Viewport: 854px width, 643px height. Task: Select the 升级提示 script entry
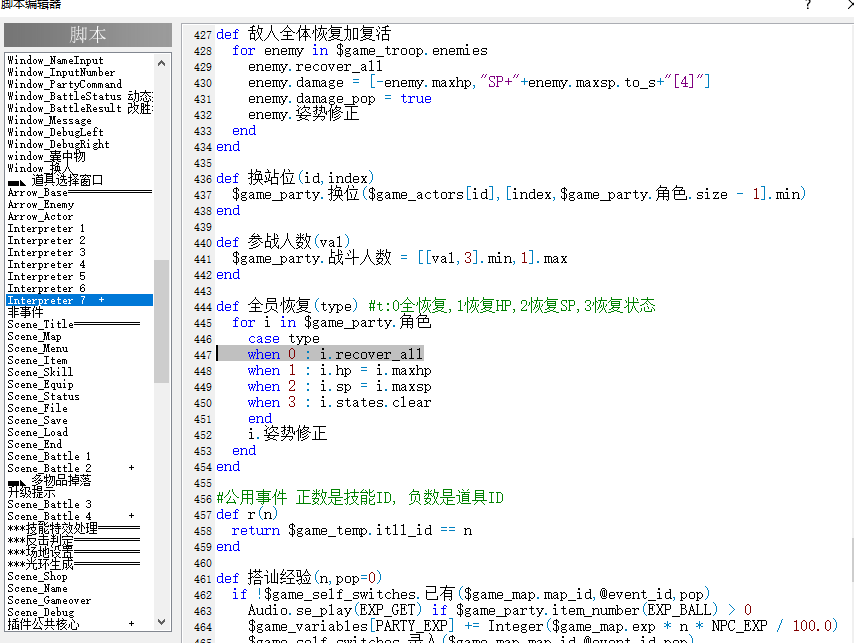[32, 492]
